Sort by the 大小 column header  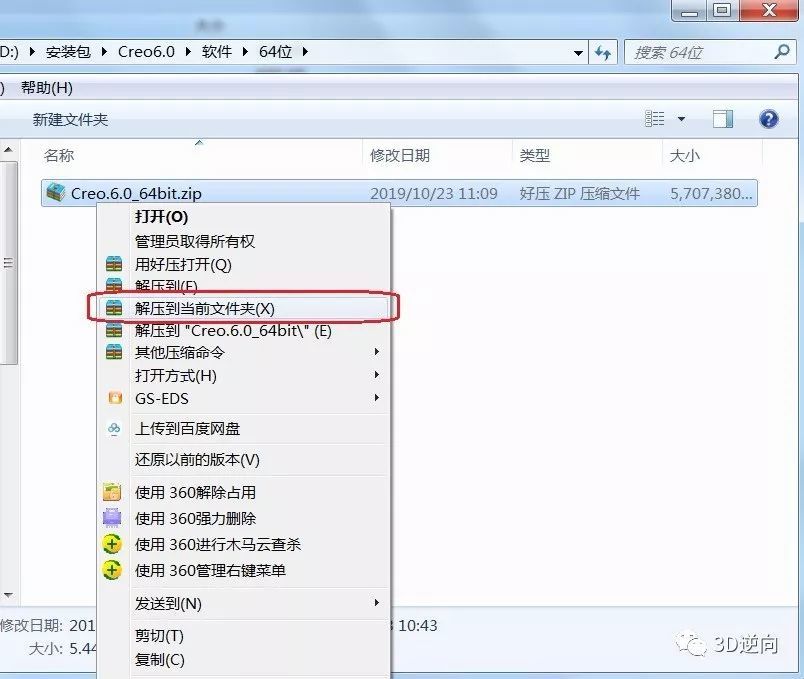click(685, 155)
